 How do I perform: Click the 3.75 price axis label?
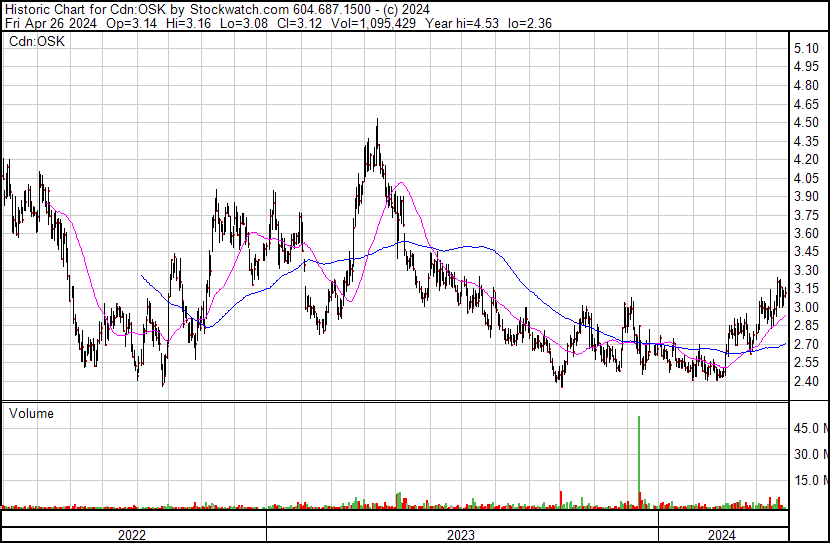[806, 215]
